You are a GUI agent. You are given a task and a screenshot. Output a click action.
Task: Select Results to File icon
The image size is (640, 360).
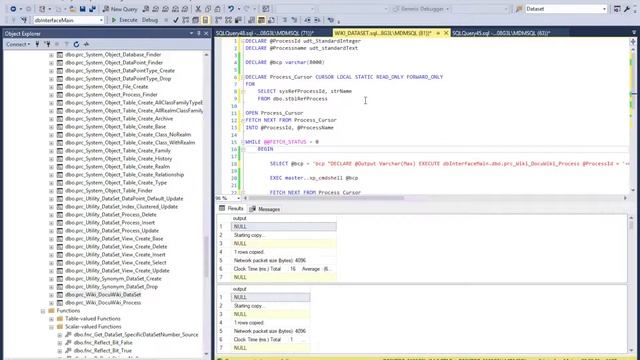[271, 20]
